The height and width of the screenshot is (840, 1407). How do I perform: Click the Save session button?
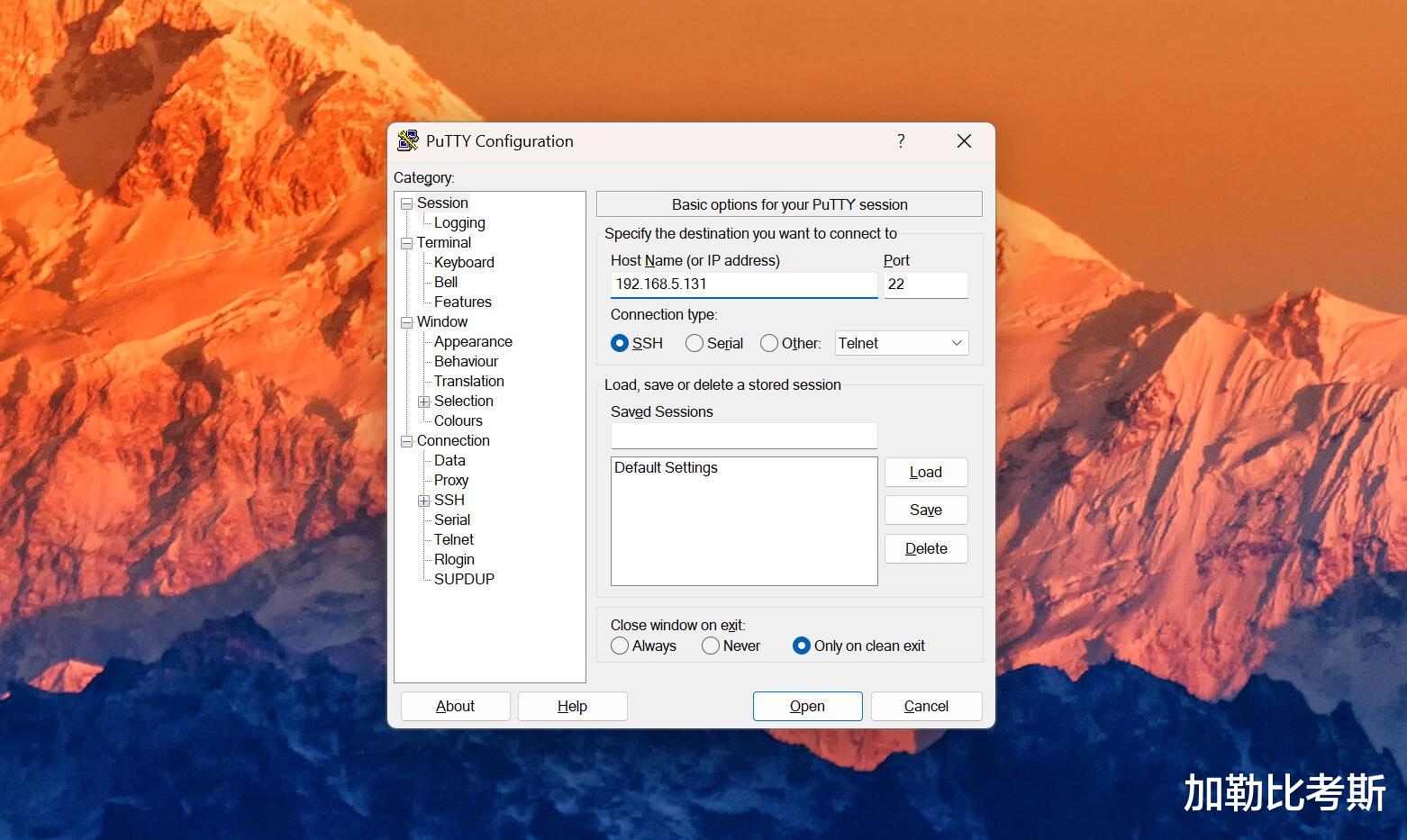point(926,510)
